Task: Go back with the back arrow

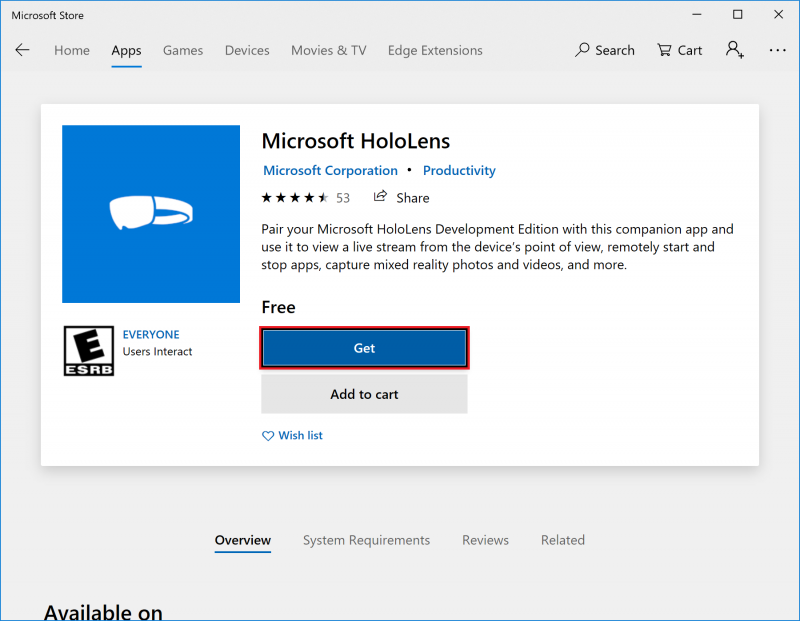Action: 22,50
